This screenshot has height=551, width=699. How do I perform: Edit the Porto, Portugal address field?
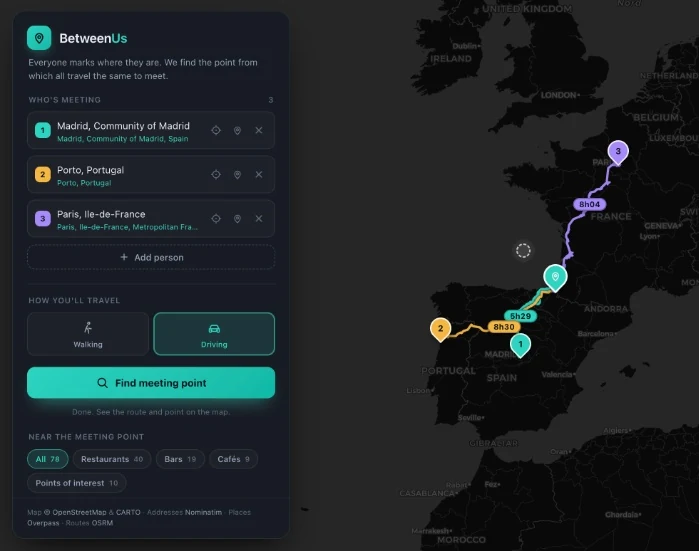pos(90,170)
